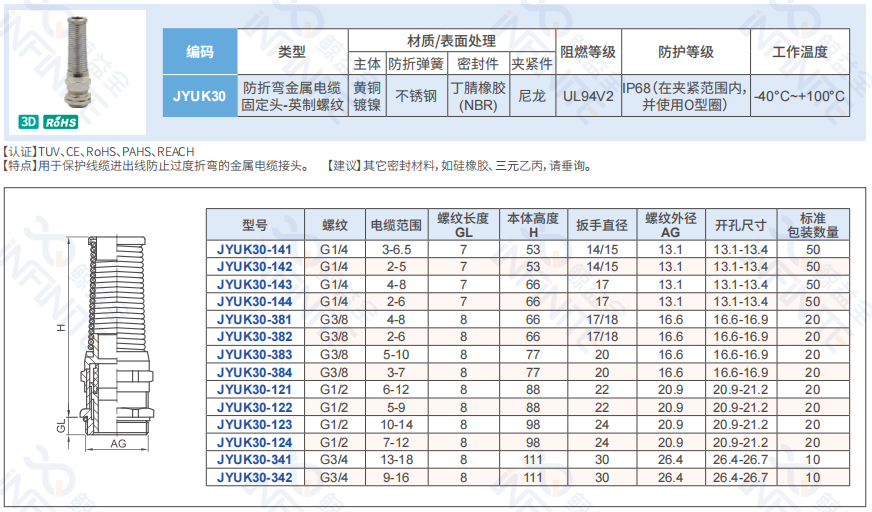872x512 pixels.
Task: Select the 丁腈橡胶 (NBR) cell
Action: (x=478, y=96)
